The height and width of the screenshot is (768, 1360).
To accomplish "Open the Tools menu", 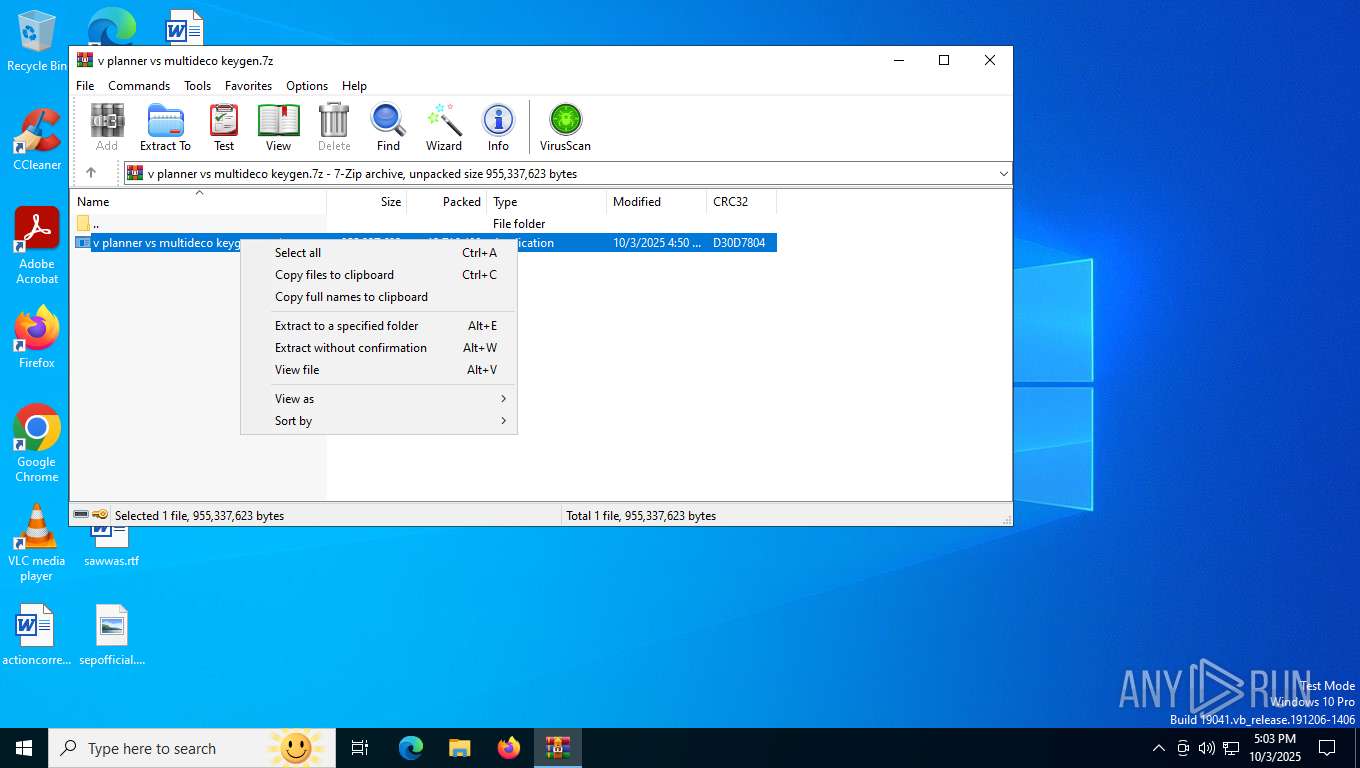I will click(197, 86).
